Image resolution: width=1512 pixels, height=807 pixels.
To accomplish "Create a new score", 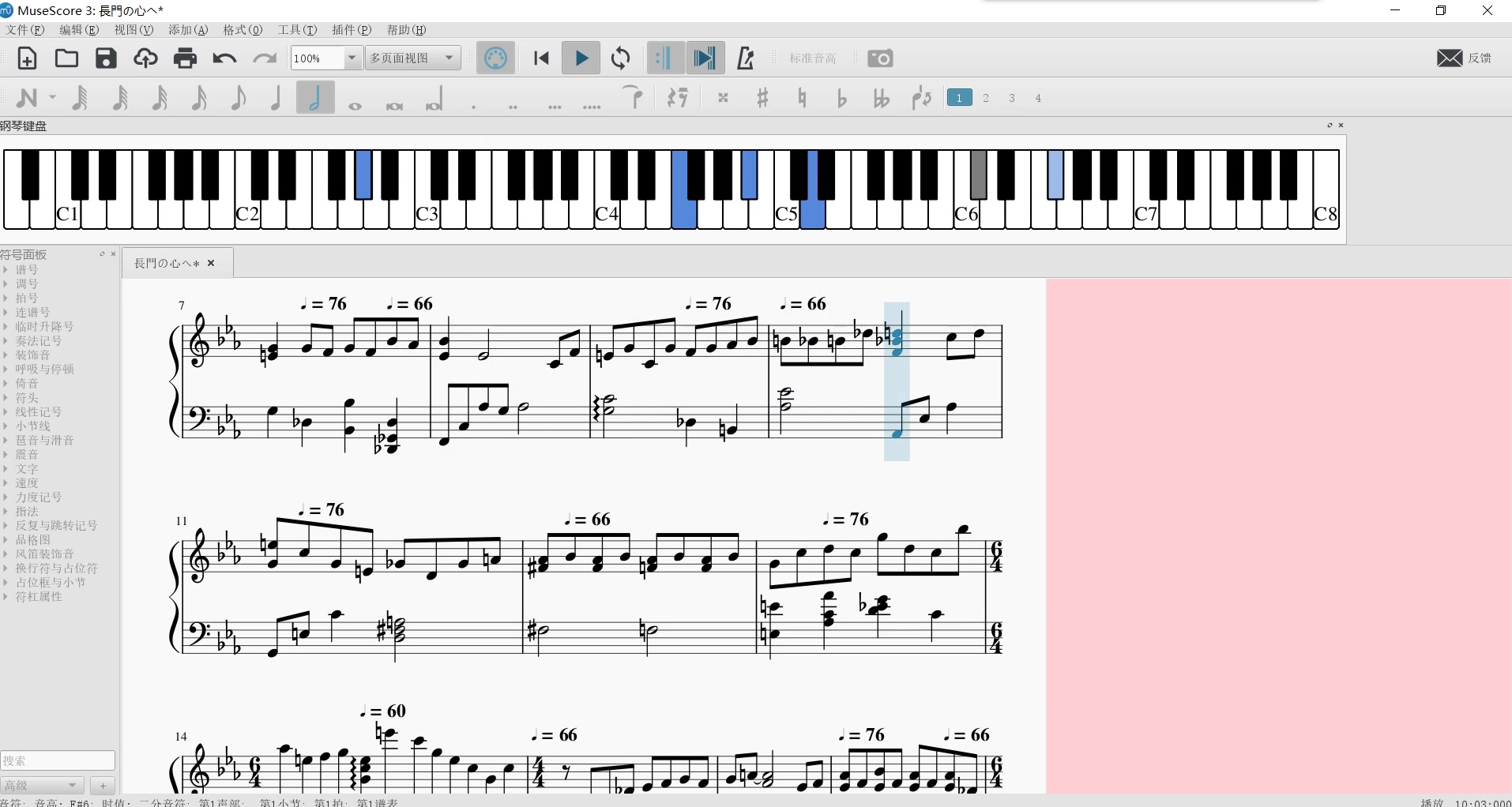I will coord(27,58).
